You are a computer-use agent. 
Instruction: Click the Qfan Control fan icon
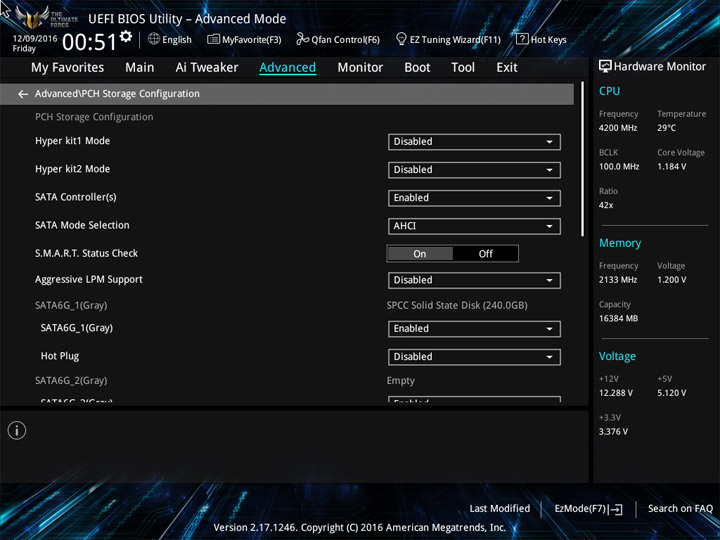tap(302, 39)
